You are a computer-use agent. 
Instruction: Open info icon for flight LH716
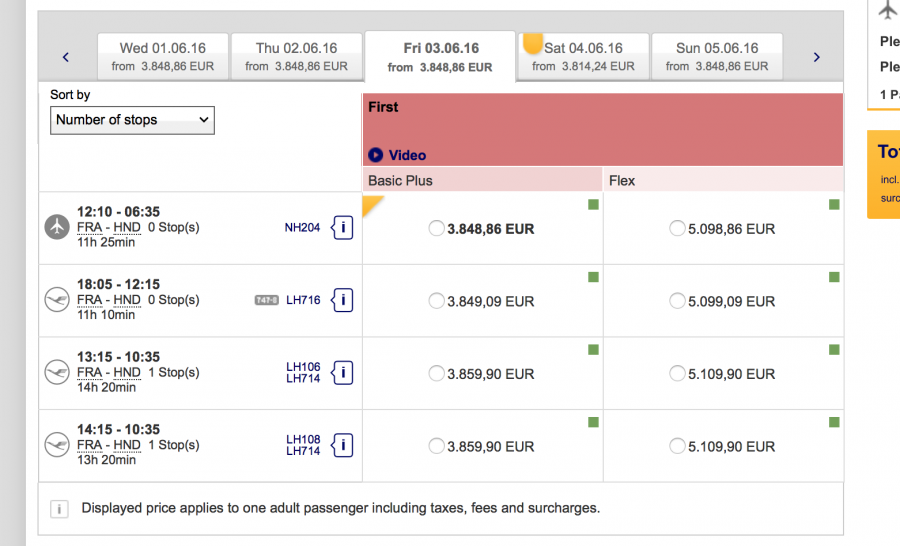[x=342, y=300]
